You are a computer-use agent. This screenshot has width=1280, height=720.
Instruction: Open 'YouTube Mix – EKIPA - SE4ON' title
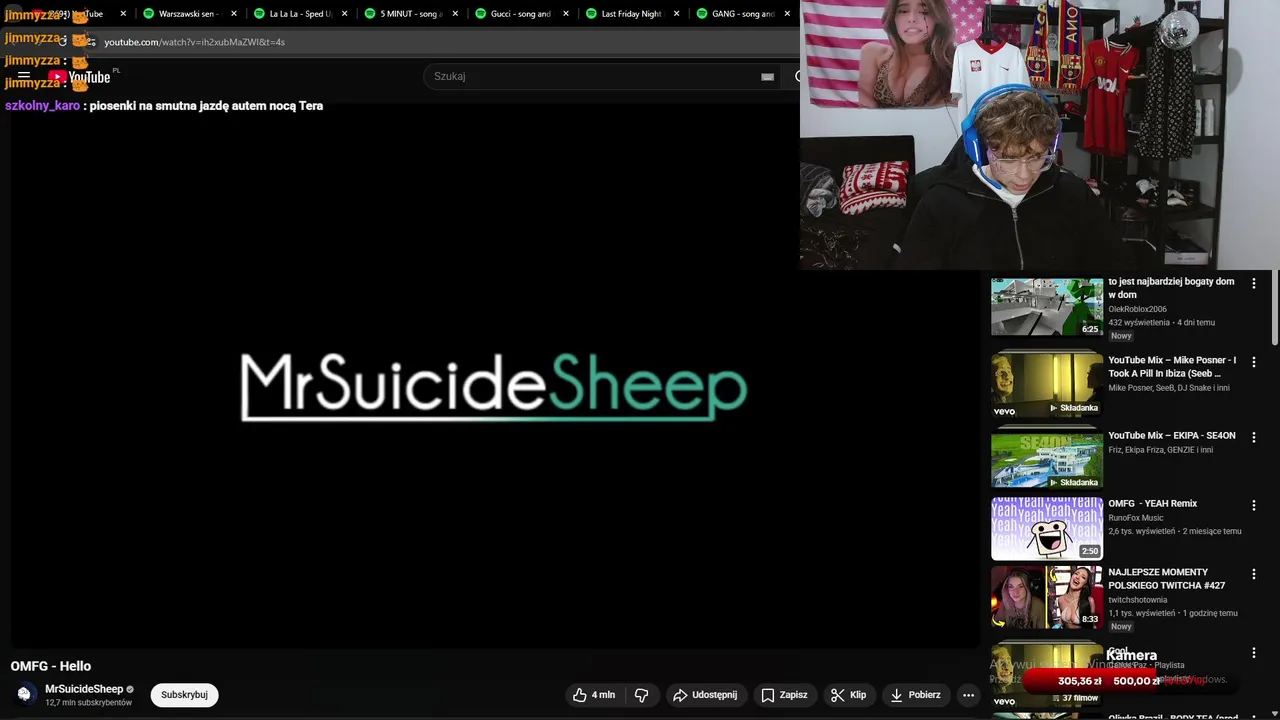click(x=1172, y=436)
